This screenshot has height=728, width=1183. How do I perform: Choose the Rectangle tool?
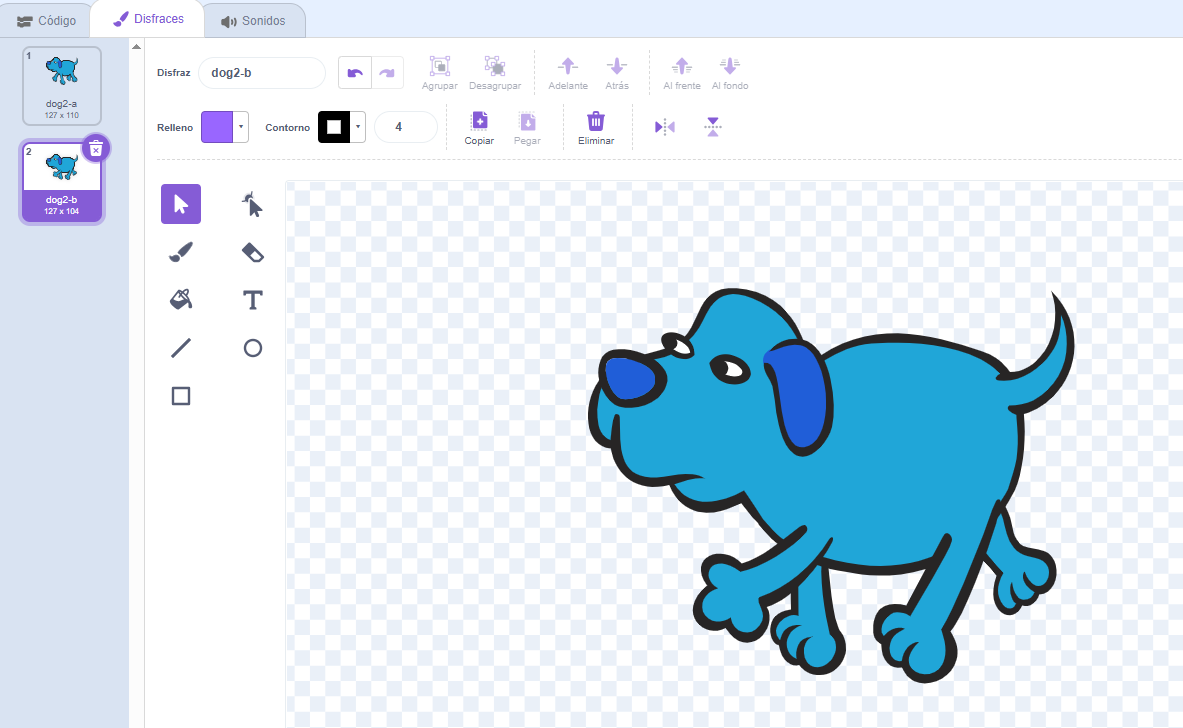(x=181, y=396)
